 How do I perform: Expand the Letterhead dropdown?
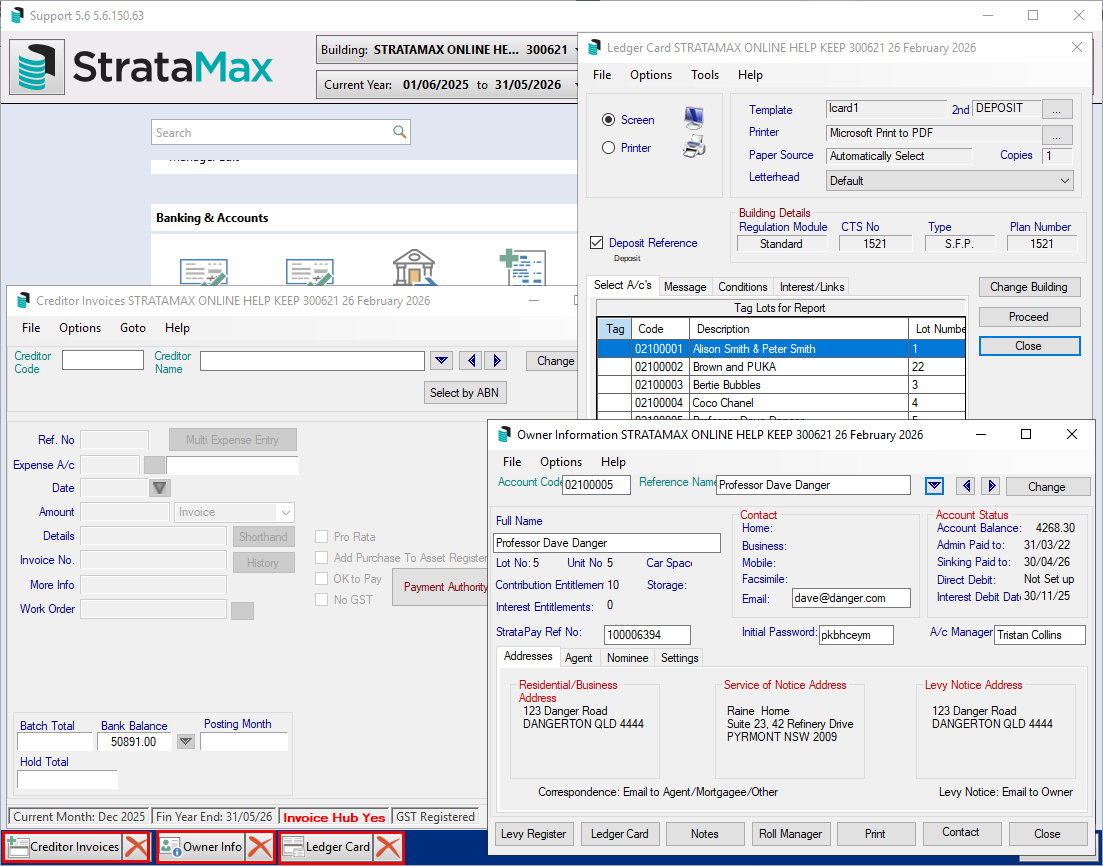[1063, 181]
